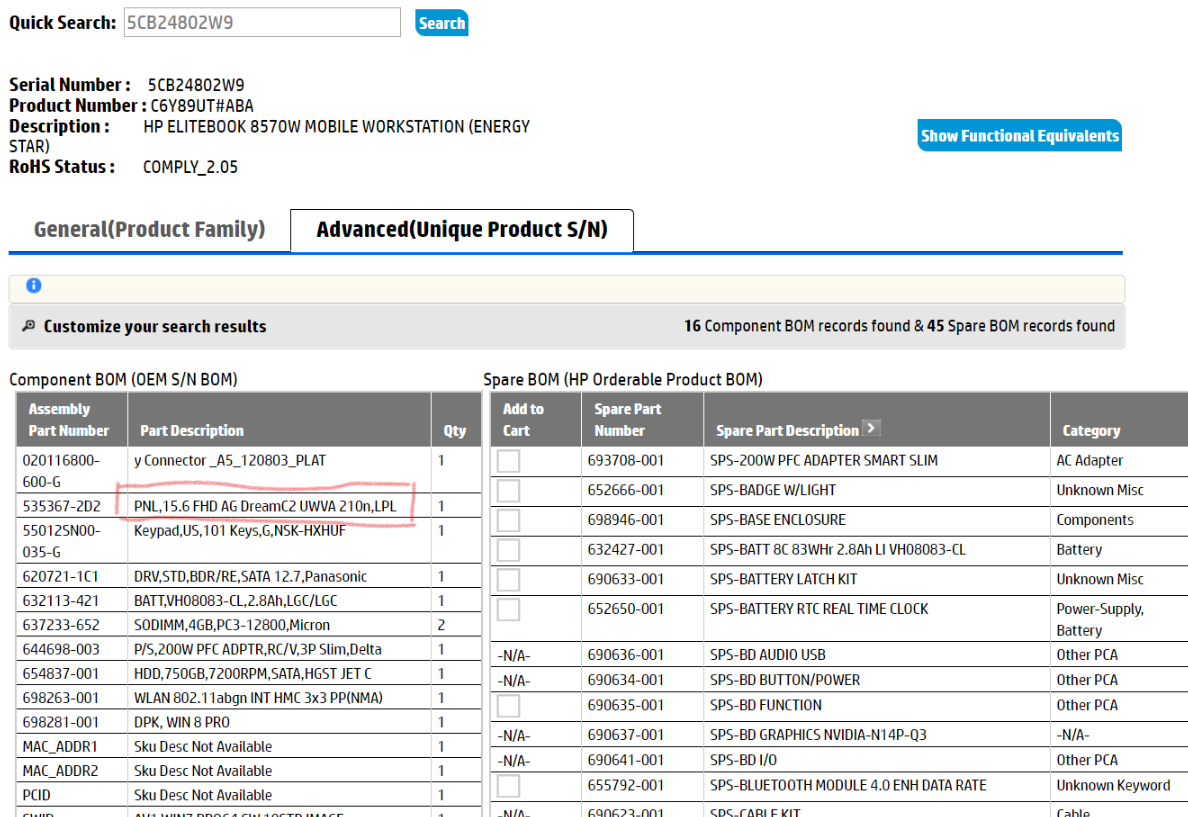Click the Qty column header
This screenshot has height=817, width=1188.
coord(455,430)
